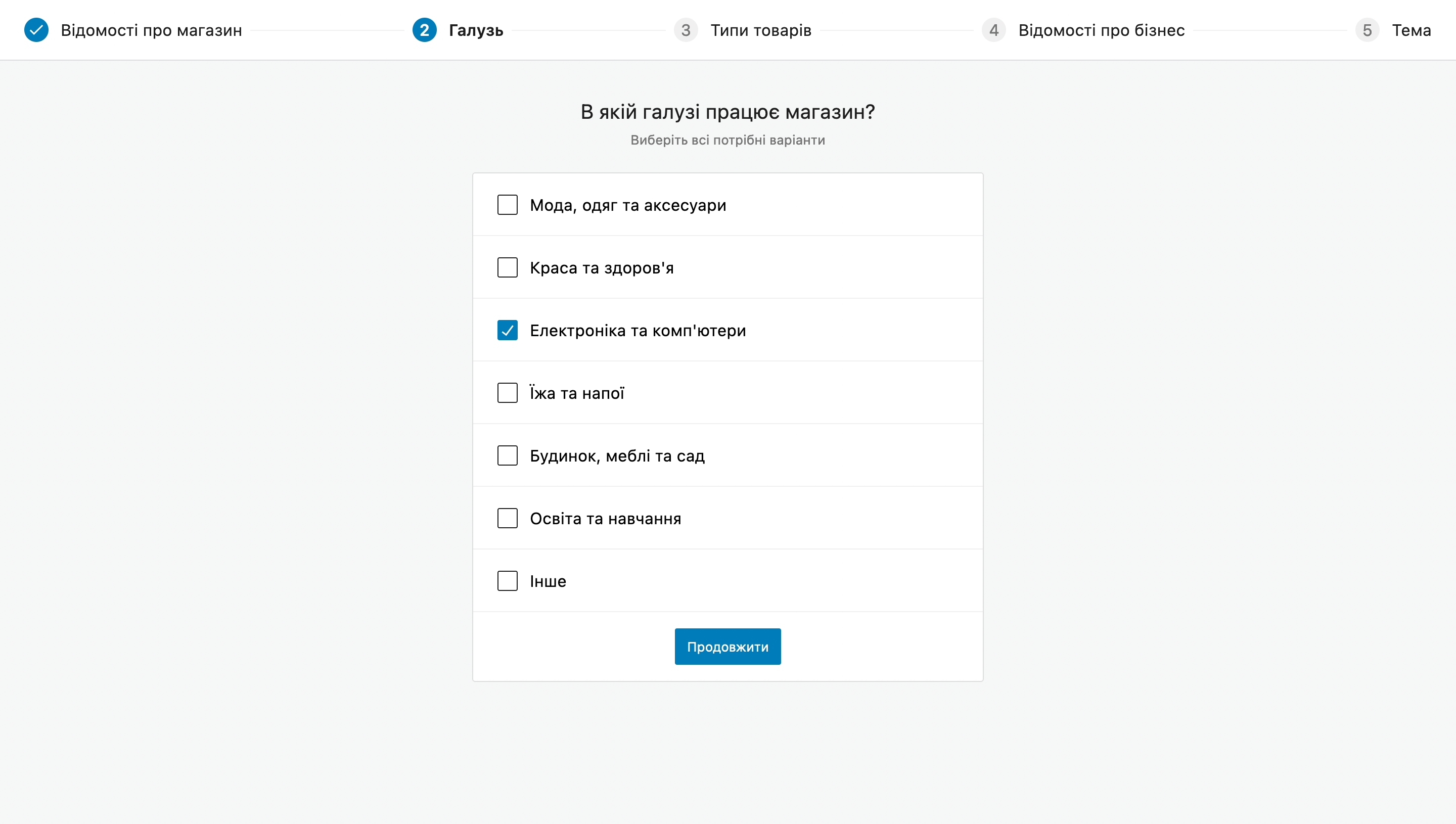Check the Освіта та навчання checkbox
This screenshot has width=1456, height=824.
[x=507, y=518]
